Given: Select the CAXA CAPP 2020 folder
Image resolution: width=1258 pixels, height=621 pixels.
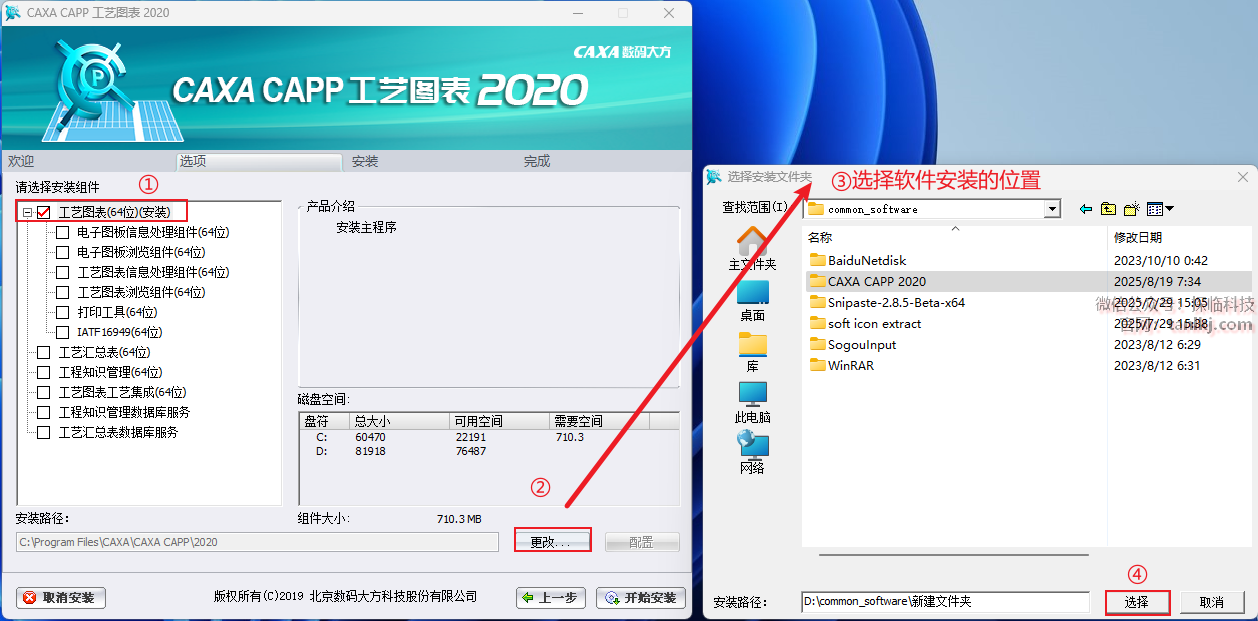Looking at the screenshot, I should (x=868, y=281).
